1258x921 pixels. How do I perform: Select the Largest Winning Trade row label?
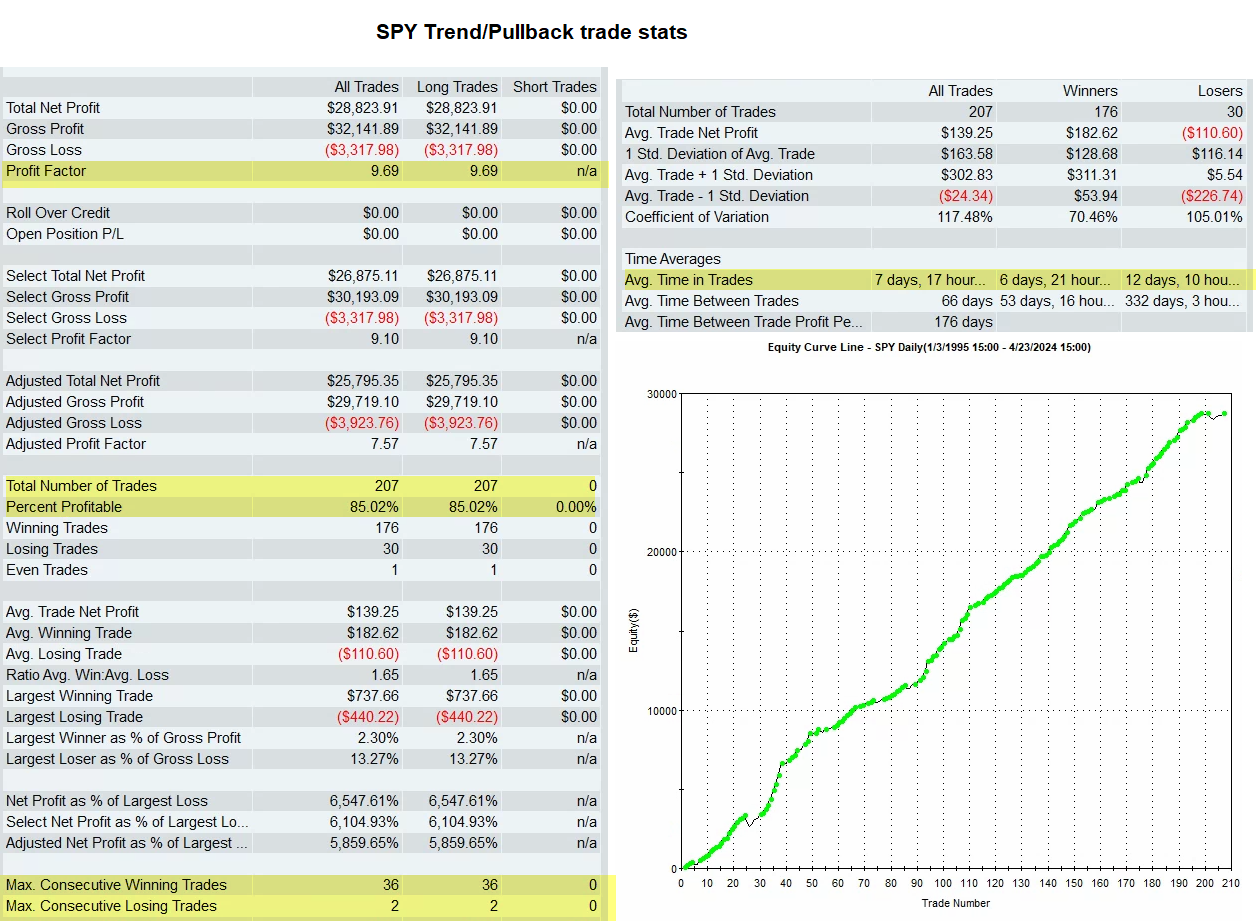(79, 696)
